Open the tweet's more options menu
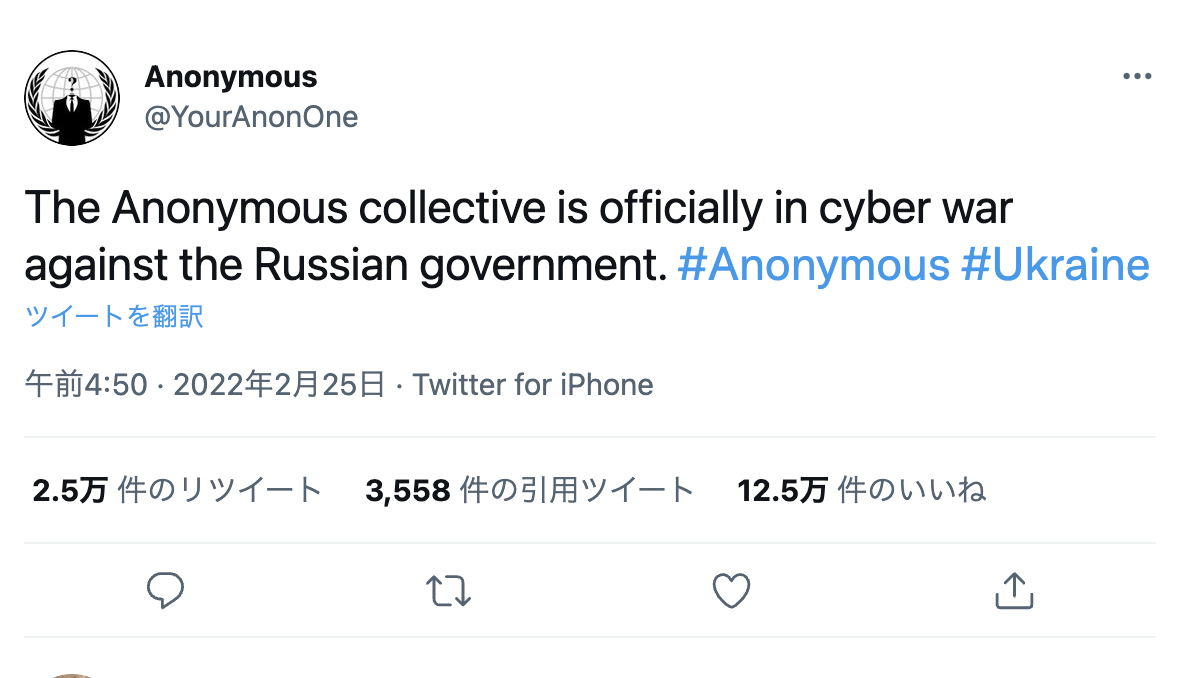This screenshot has width=1186, height=678. 1137,77
